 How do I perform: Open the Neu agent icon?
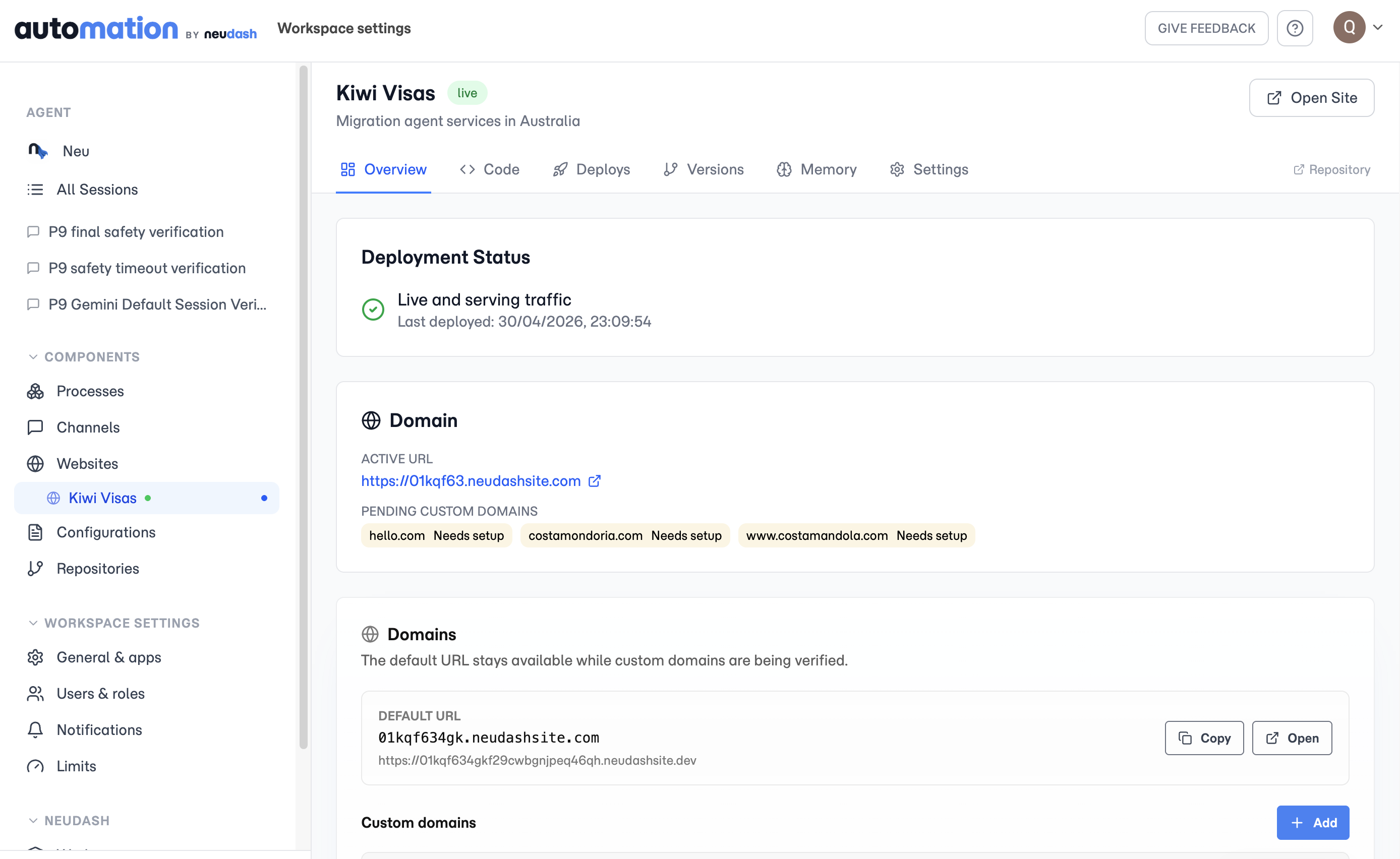coord(37,151)
